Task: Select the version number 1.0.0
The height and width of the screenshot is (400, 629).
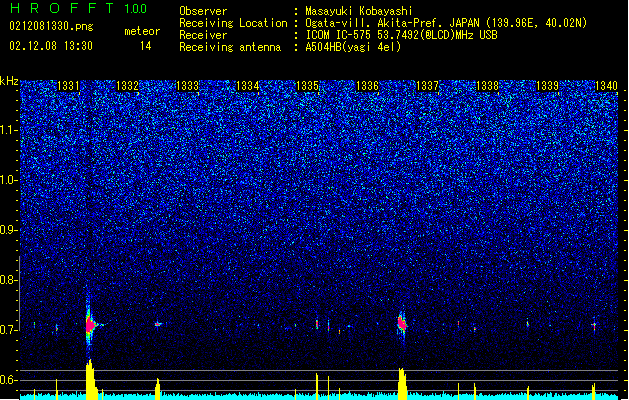Action: coord(135,9)
